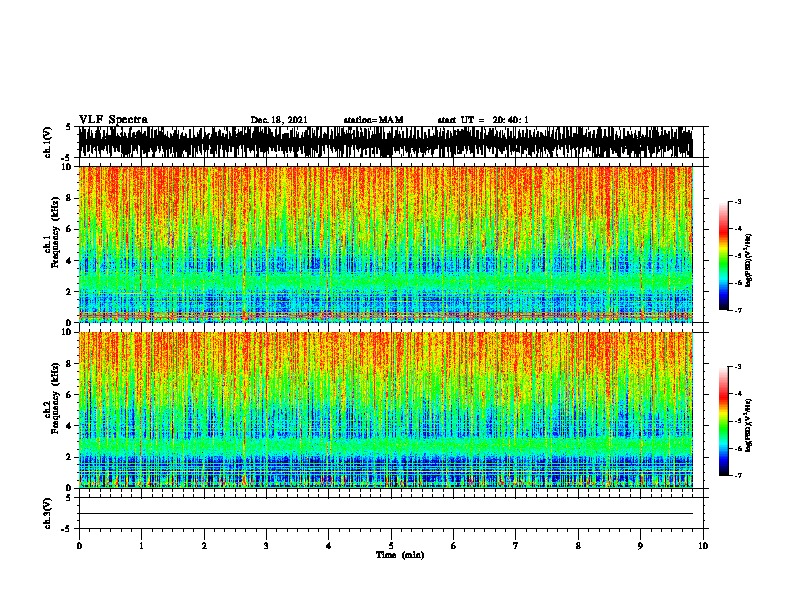Click the "-3" label on ch.1 color scale
The image size is (792, 612).
738,201
